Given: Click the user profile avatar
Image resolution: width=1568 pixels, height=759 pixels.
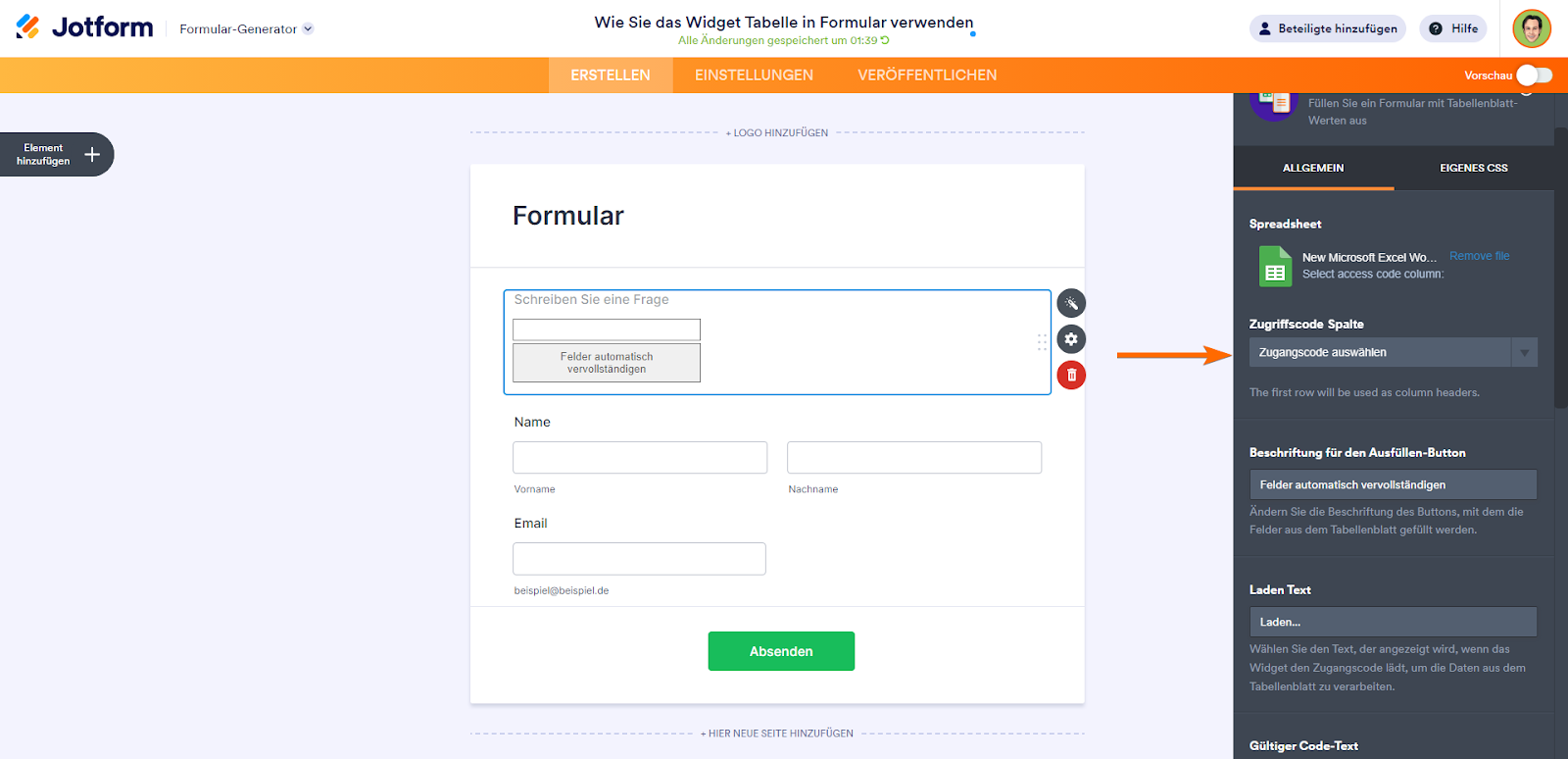Looking at the screenshot, I should [1531, 28].
